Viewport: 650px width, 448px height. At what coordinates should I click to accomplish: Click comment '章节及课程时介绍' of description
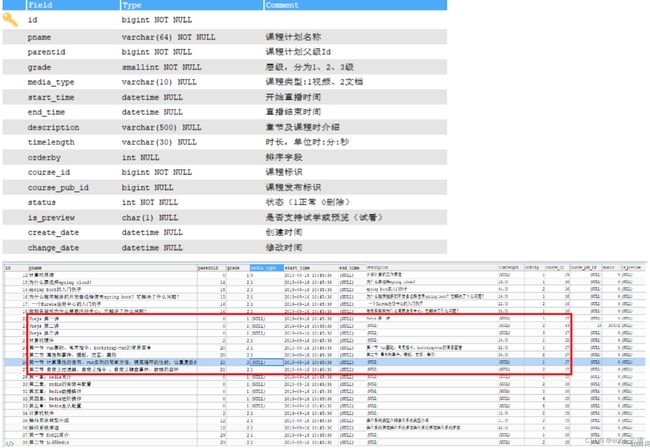pos(303,127)
